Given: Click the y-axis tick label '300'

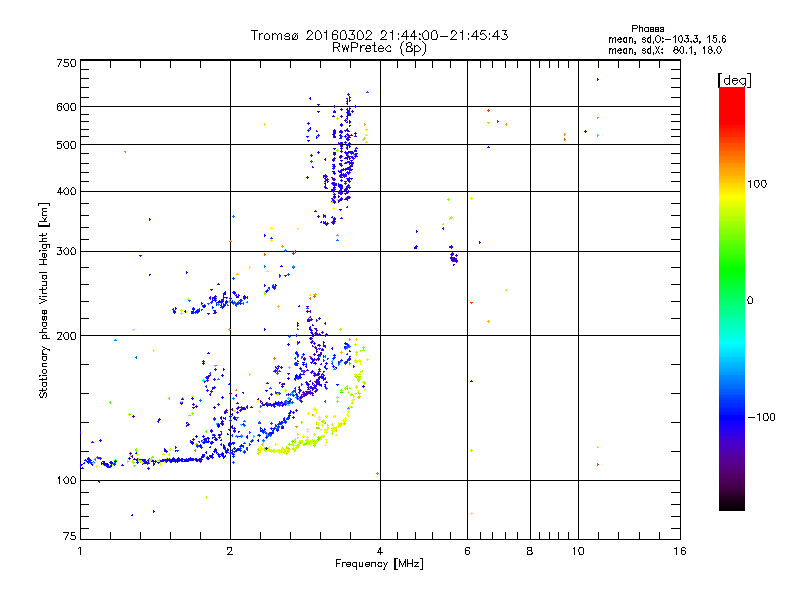Looking at the screenshot, I should click(66, 251).
